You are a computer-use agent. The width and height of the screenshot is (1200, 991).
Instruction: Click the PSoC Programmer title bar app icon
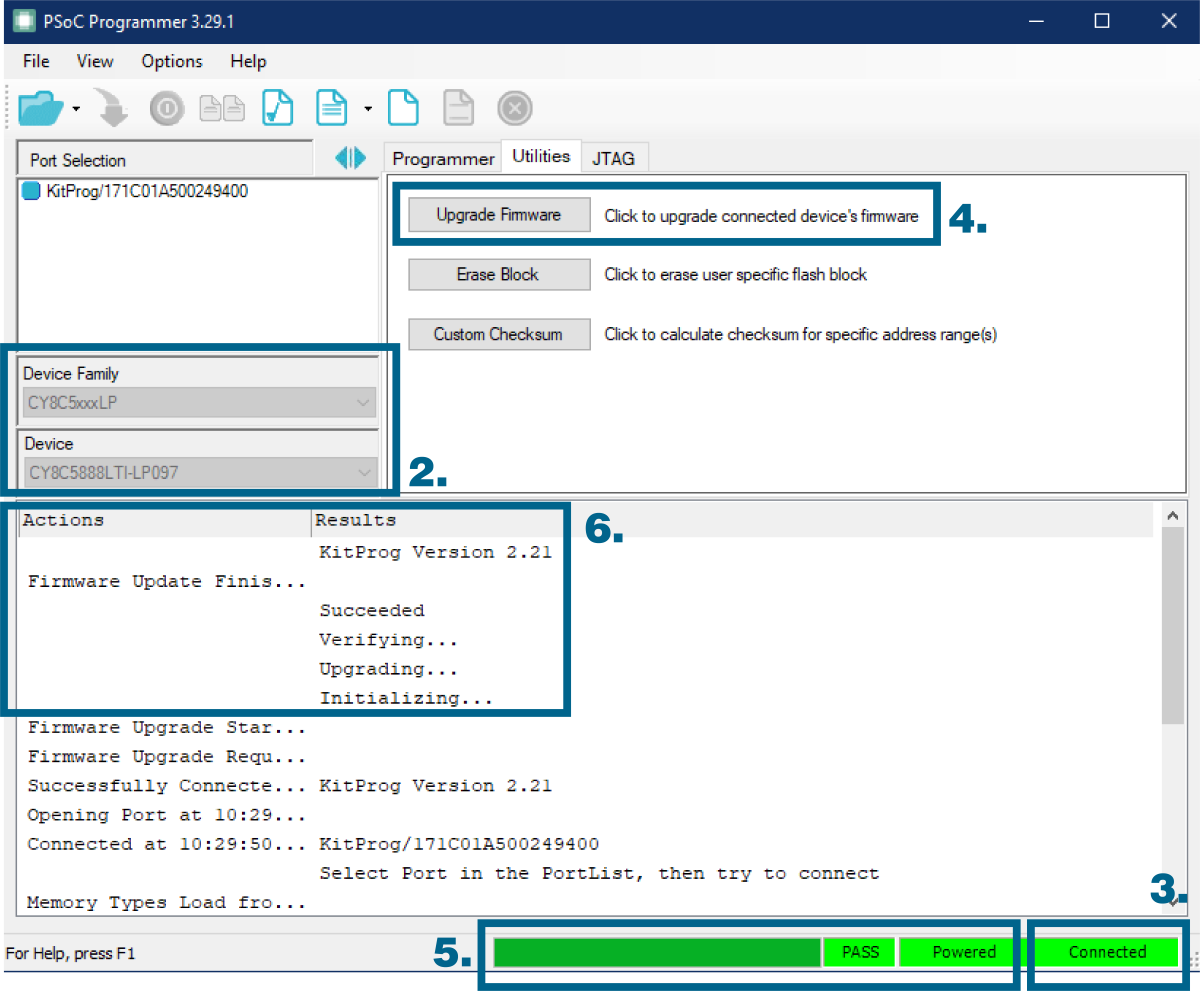pyautogui.click(x=24, y=22)
